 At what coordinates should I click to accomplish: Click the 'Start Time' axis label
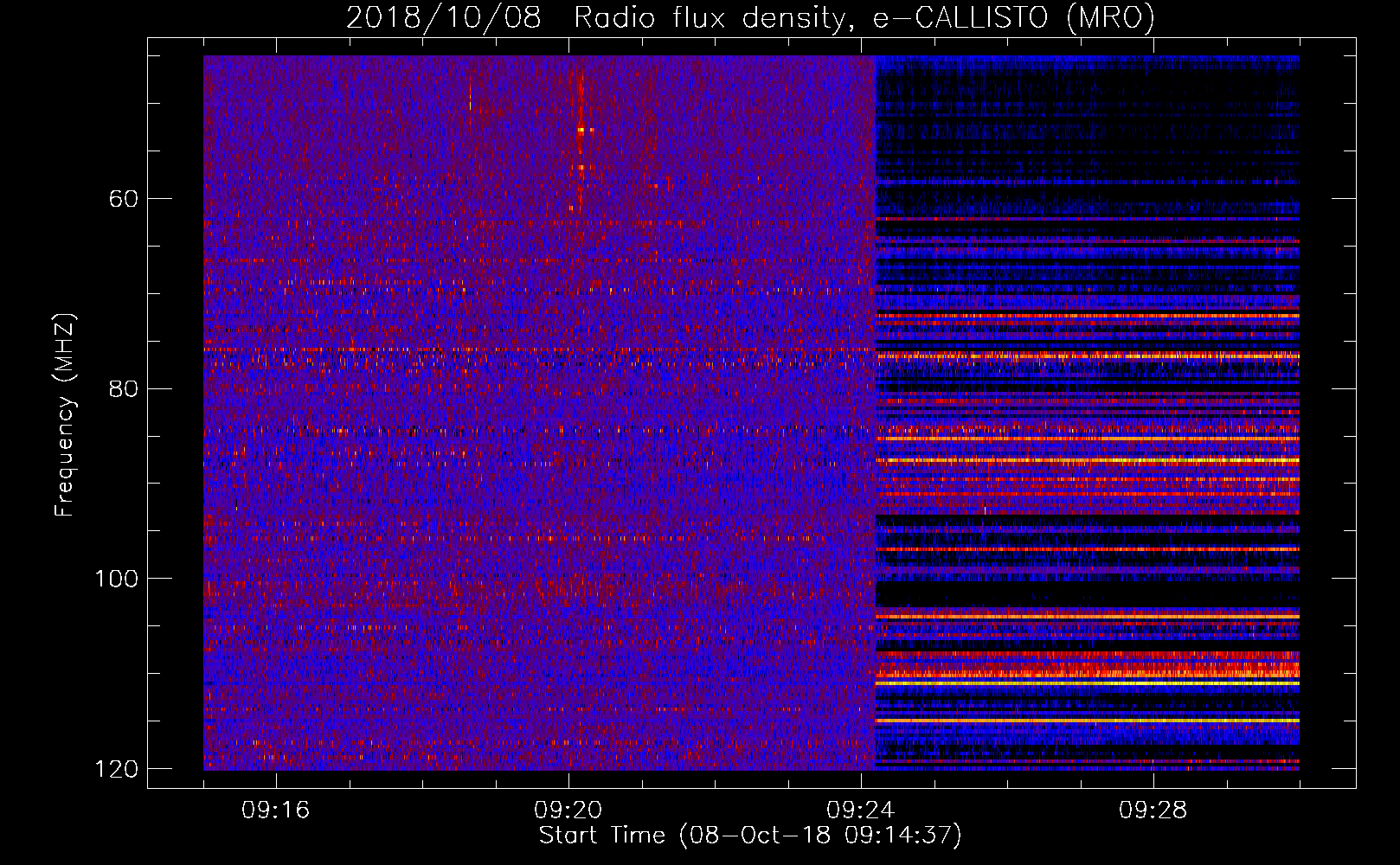pos(750,836)
